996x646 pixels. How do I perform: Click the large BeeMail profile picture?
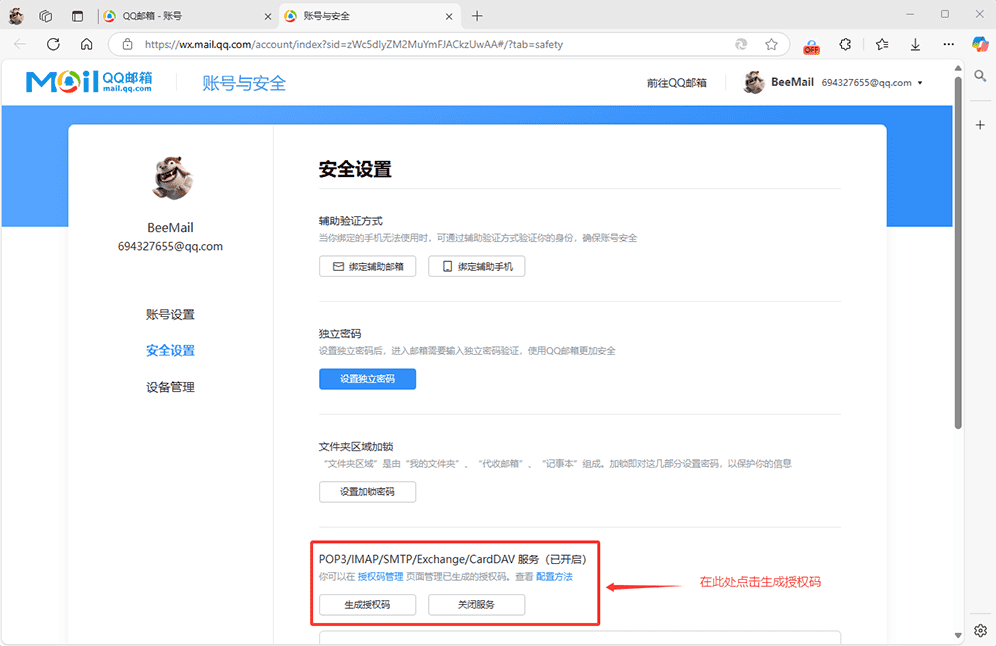171,177
